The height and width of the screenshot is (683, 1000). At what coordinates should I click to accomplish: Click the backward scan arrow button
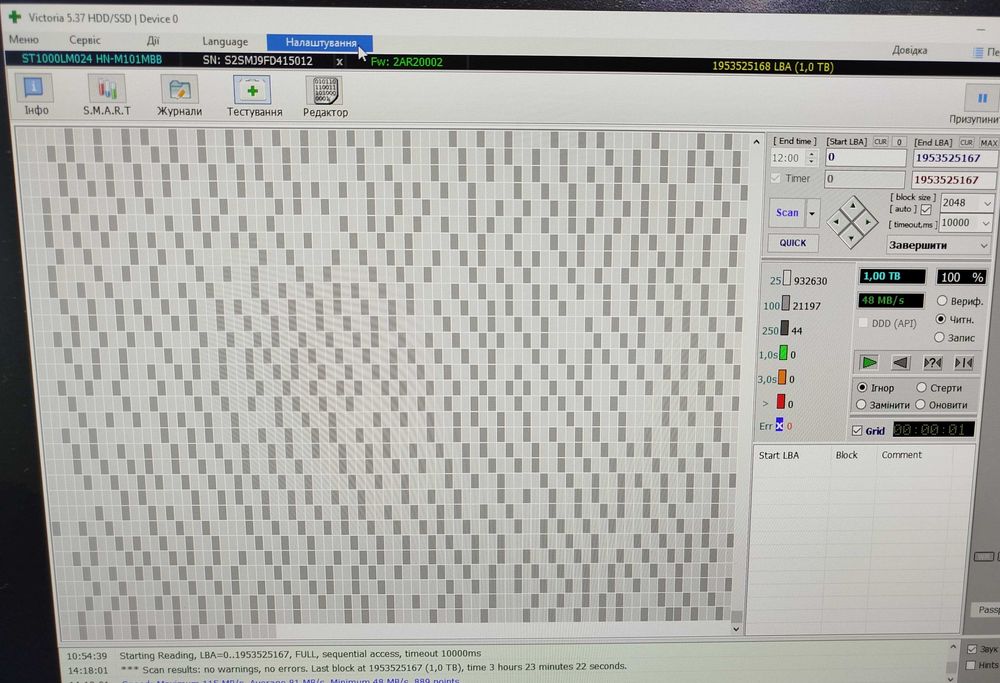pyautogui.click(x=900, y=363)
